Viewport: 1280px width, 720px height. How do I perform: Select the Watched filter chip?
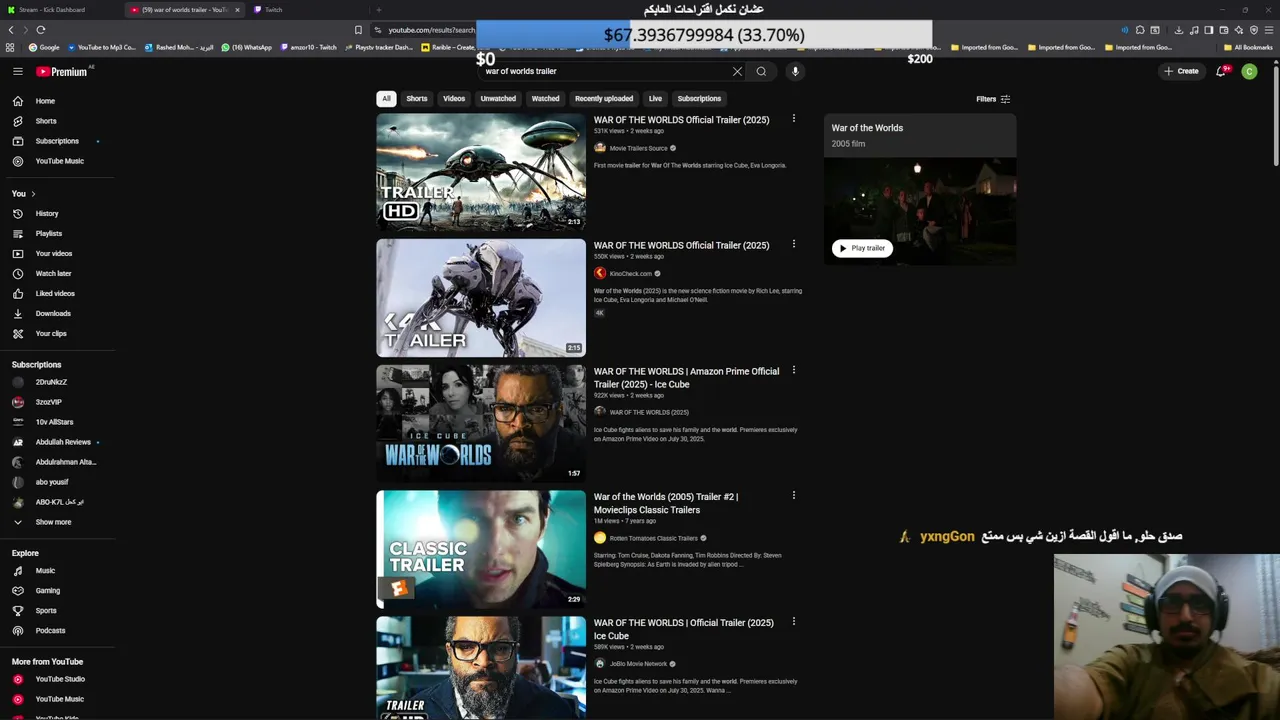pos(545,98)
